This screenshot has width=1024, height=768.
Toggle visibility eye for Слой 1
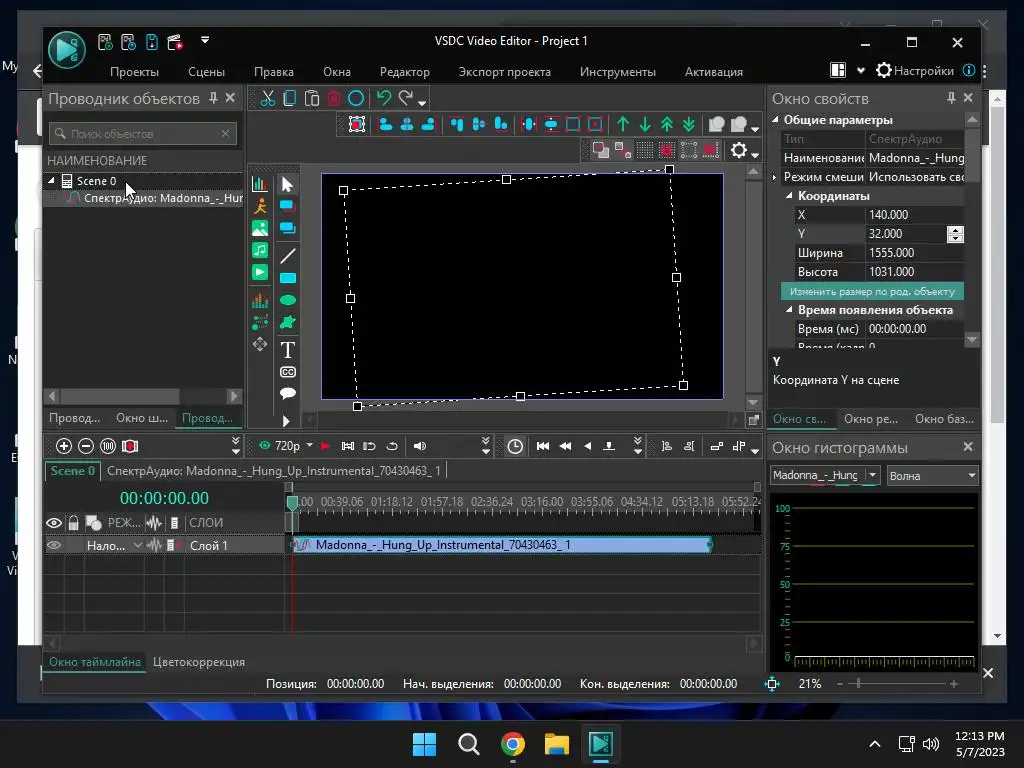tap(54, 545)
